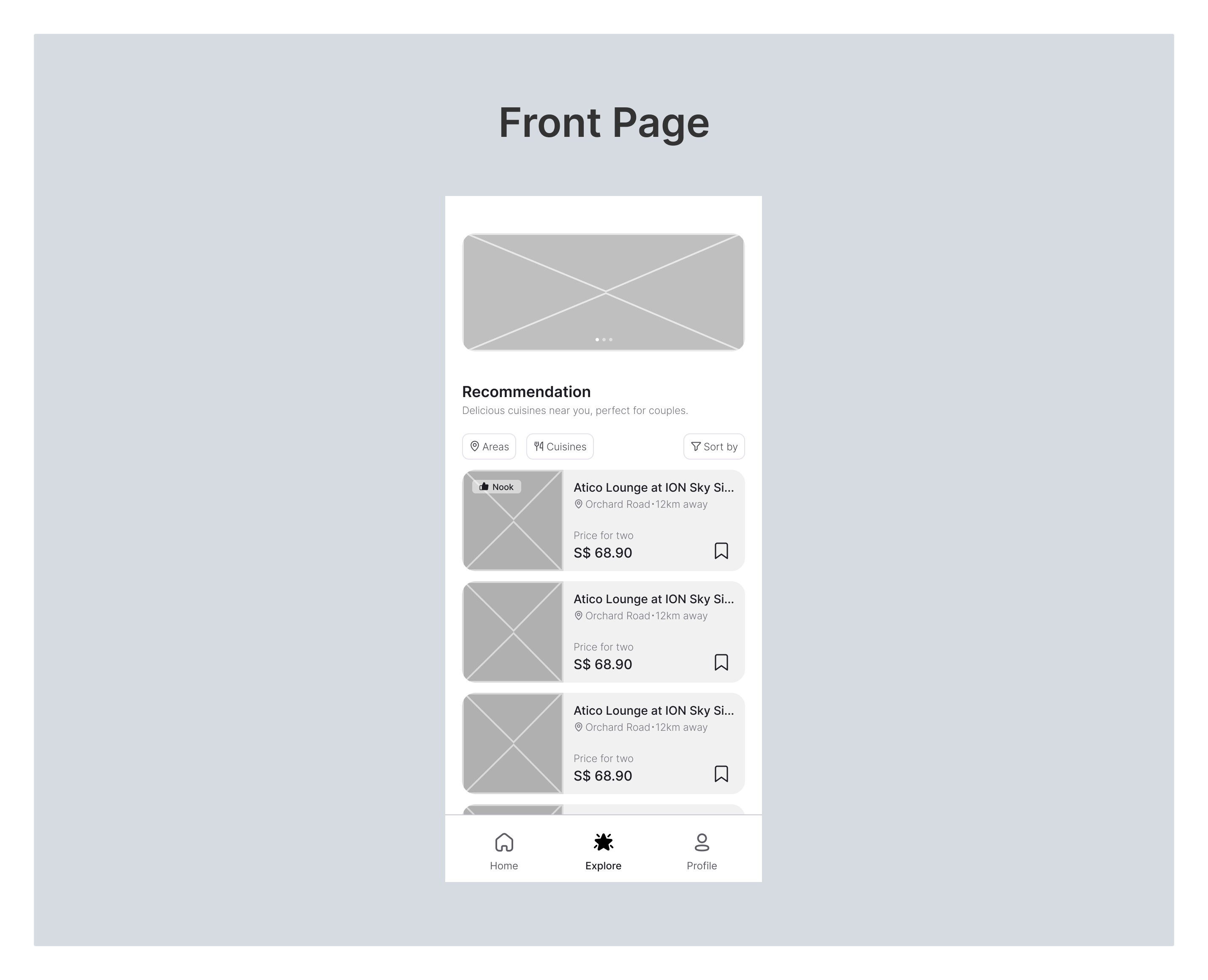The image size is (1208, 980).
Task: Click the third restaurant listing card
Action: (604, 743)
